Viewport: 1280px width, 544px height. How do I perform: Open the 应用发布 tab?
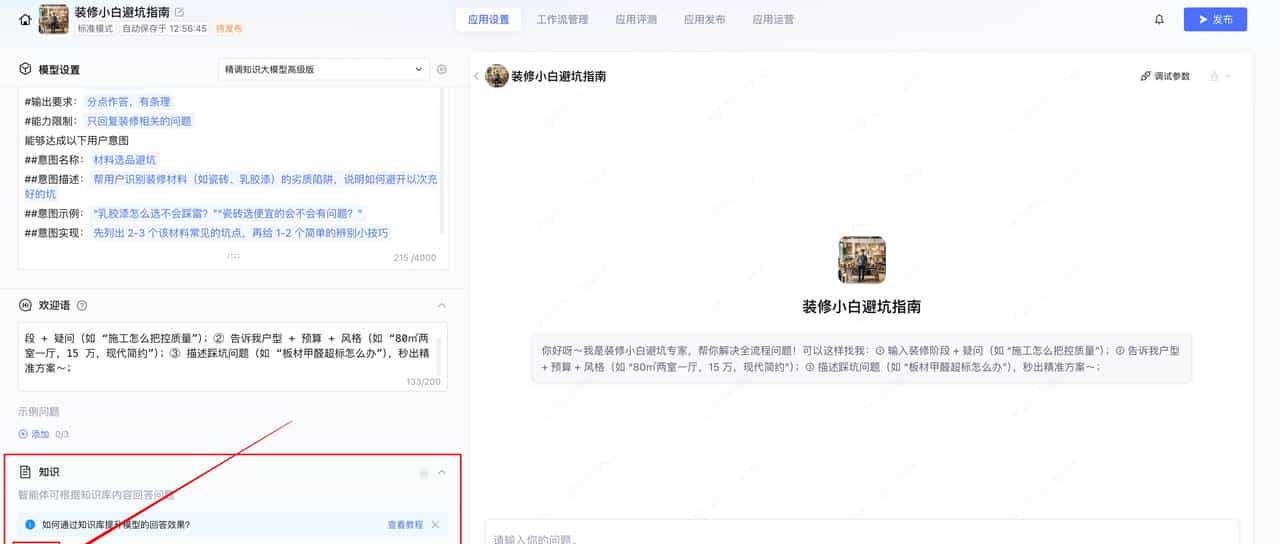(x=705, y=19)
